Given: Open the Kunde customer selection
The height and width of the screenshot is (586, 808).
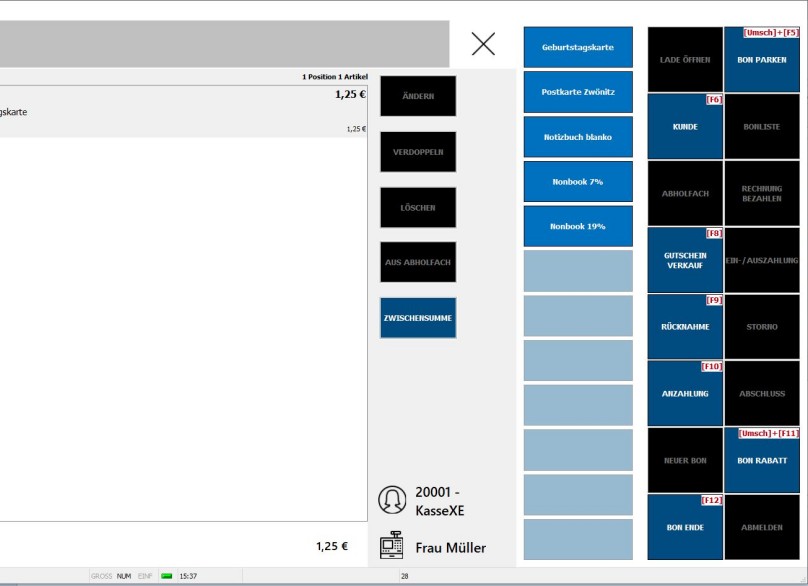Looking at the screenshot, I should [685, 127].
